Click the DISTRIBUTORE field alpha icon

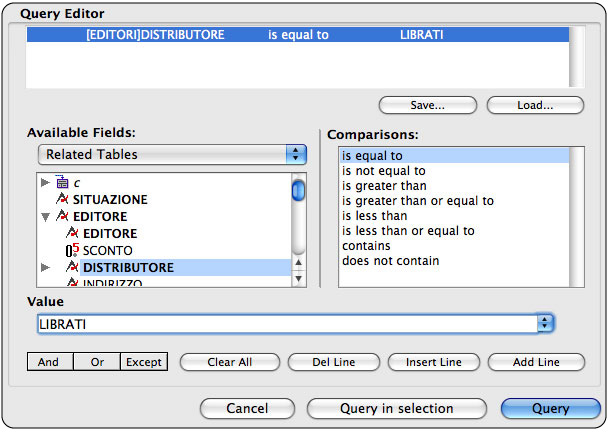[72, 267]
